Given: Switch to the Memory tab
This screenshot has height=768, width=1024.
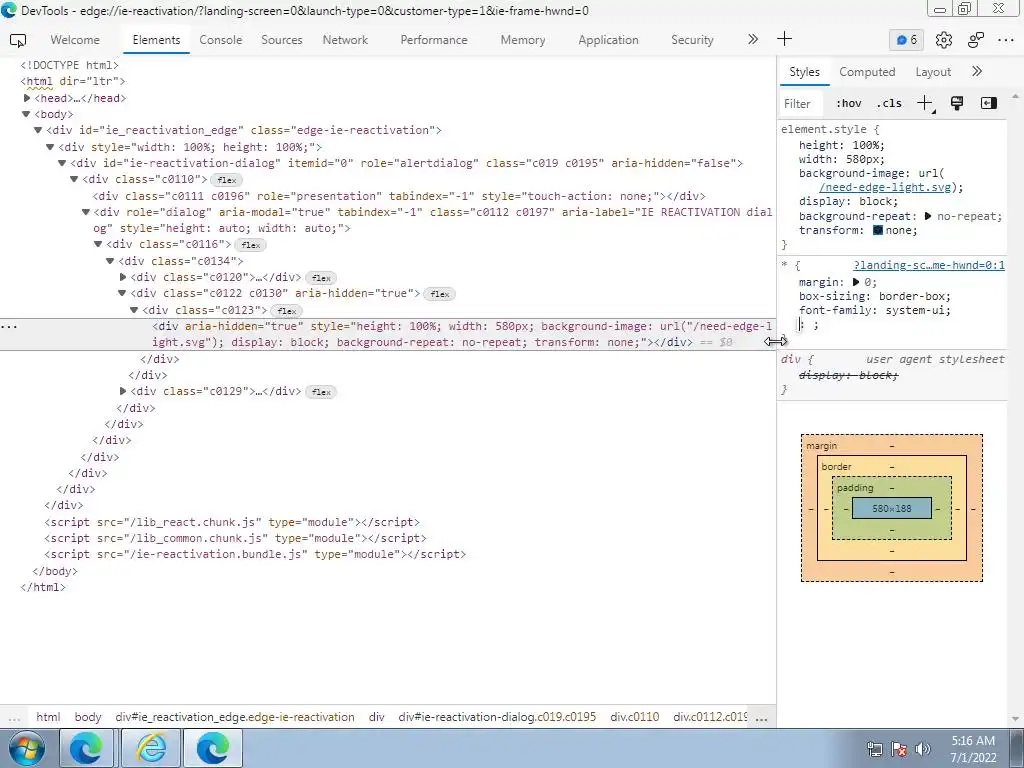Looking at the screenshot, I should tap(522, 40).
